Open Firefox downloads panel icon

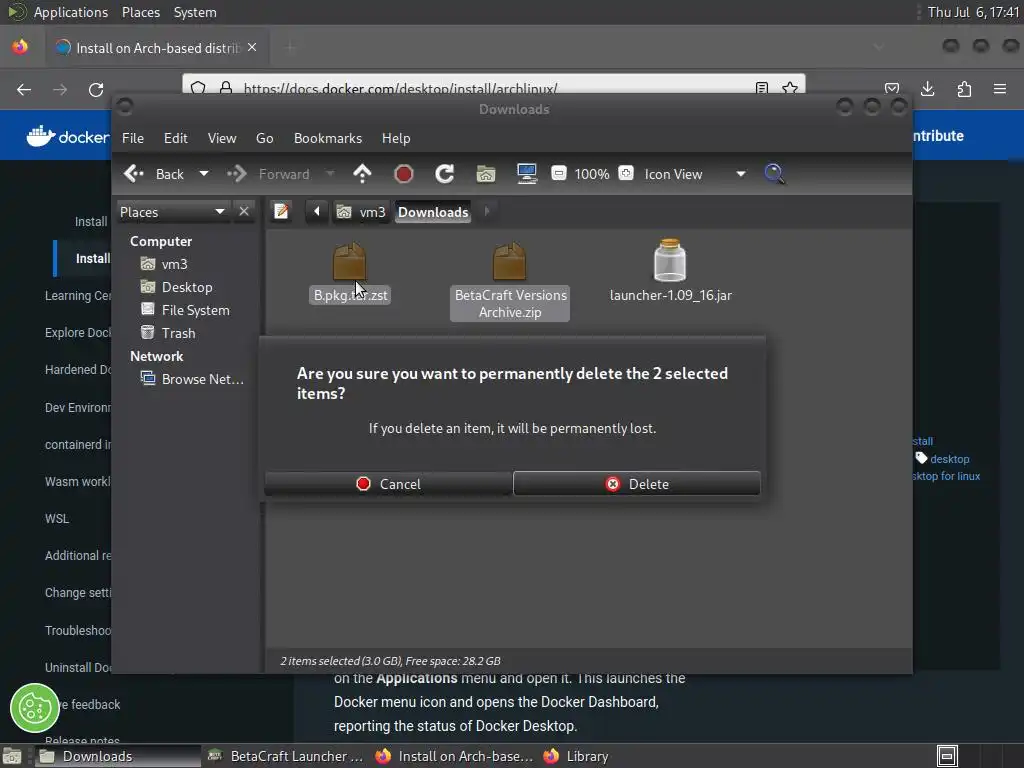tap(927, 89)
